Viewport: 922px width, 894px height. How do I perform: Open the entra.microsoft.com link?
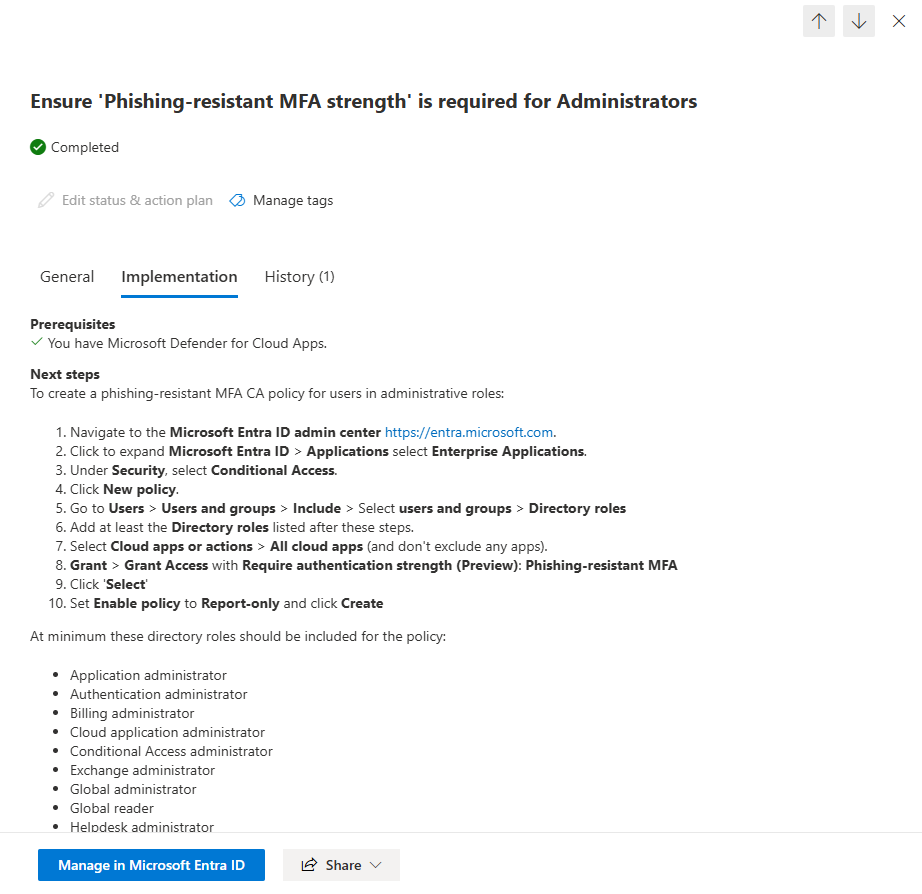coord(469,432)
